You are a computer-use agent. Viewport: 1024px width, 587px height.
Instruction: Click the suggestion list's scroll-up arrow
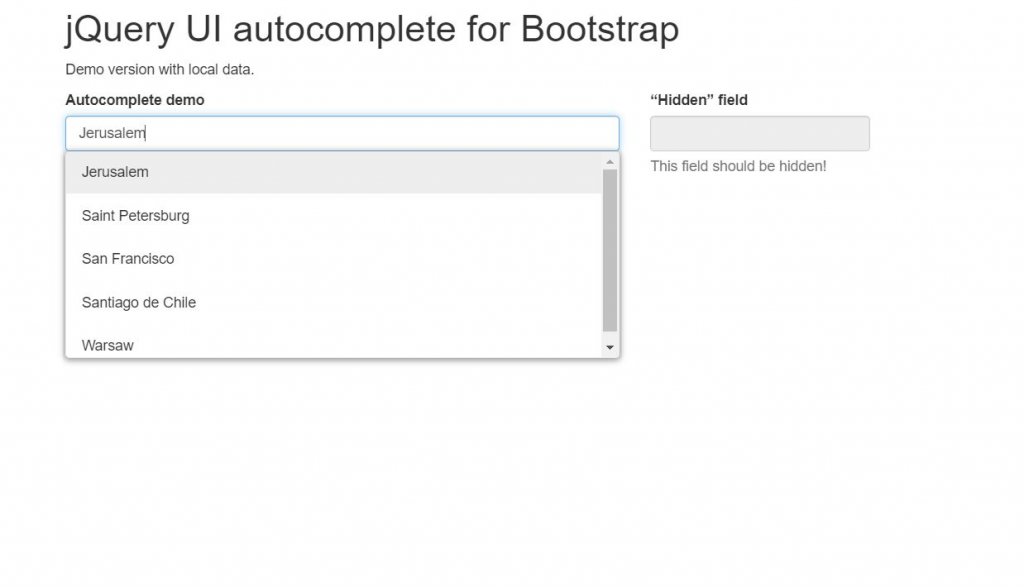(611, 162)
